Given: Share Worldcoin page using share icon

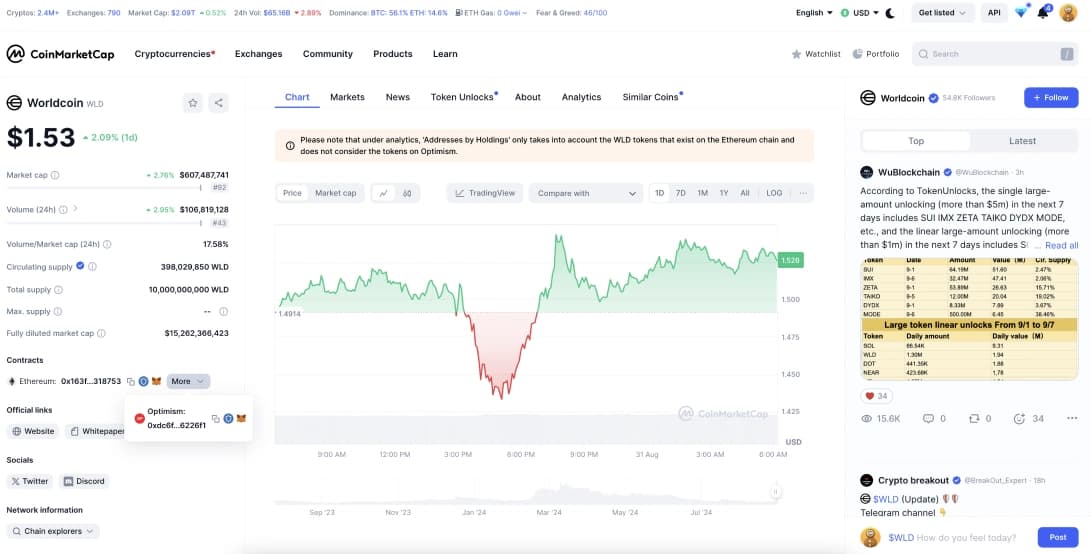Looking at the screenshot, I should coord(218,103).
